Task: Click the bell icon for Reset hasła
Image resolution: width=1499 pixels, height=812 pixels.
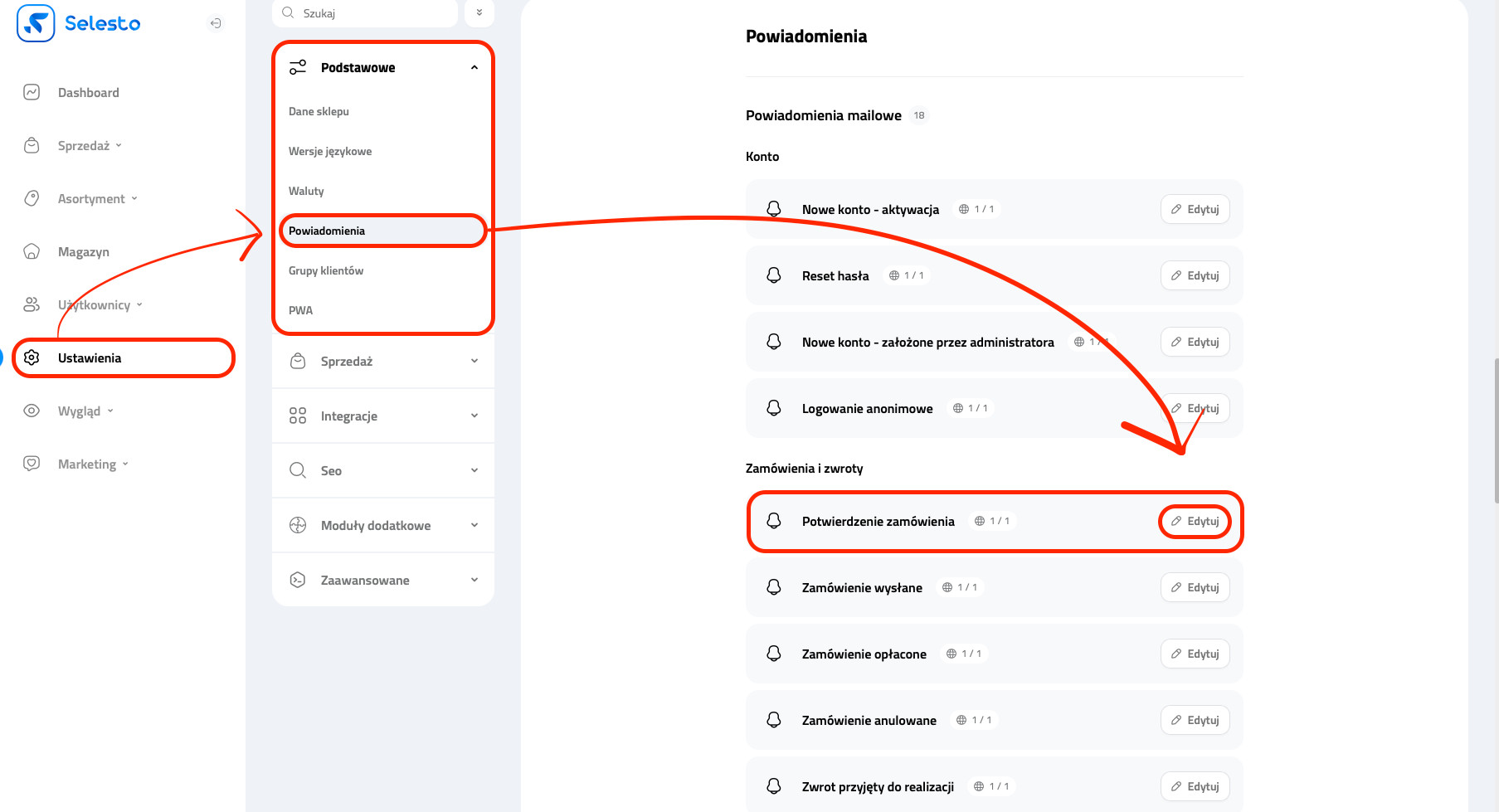Action: (x=774, y=275)
